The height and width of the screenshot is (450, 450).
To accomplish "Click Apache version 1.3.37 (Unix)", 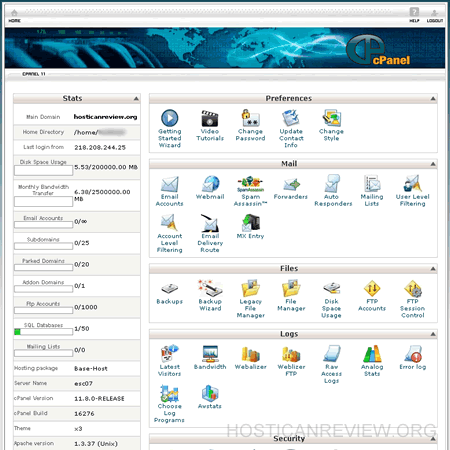I will (x=96, y=444).
